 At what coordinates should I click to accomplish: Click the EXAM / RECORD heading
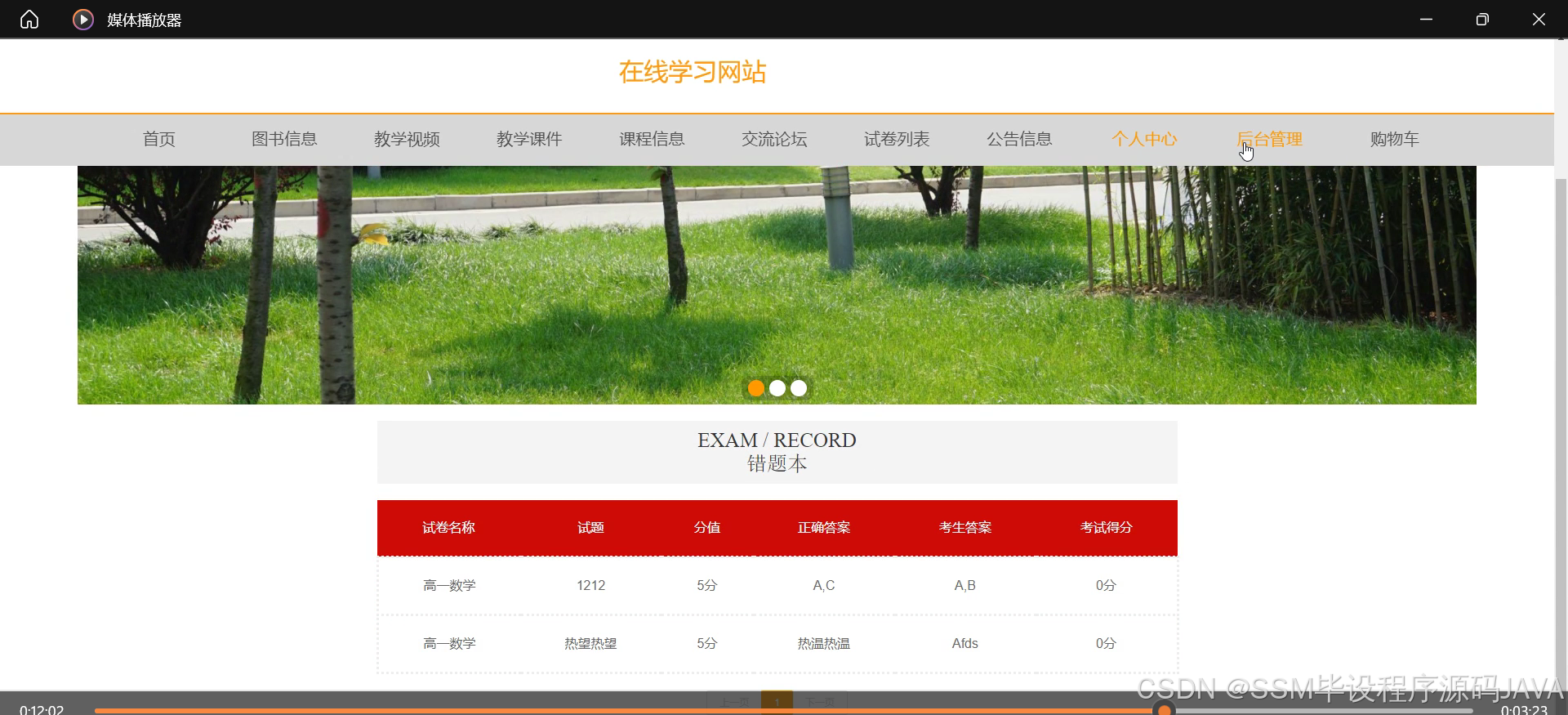[x=777, y=440]
